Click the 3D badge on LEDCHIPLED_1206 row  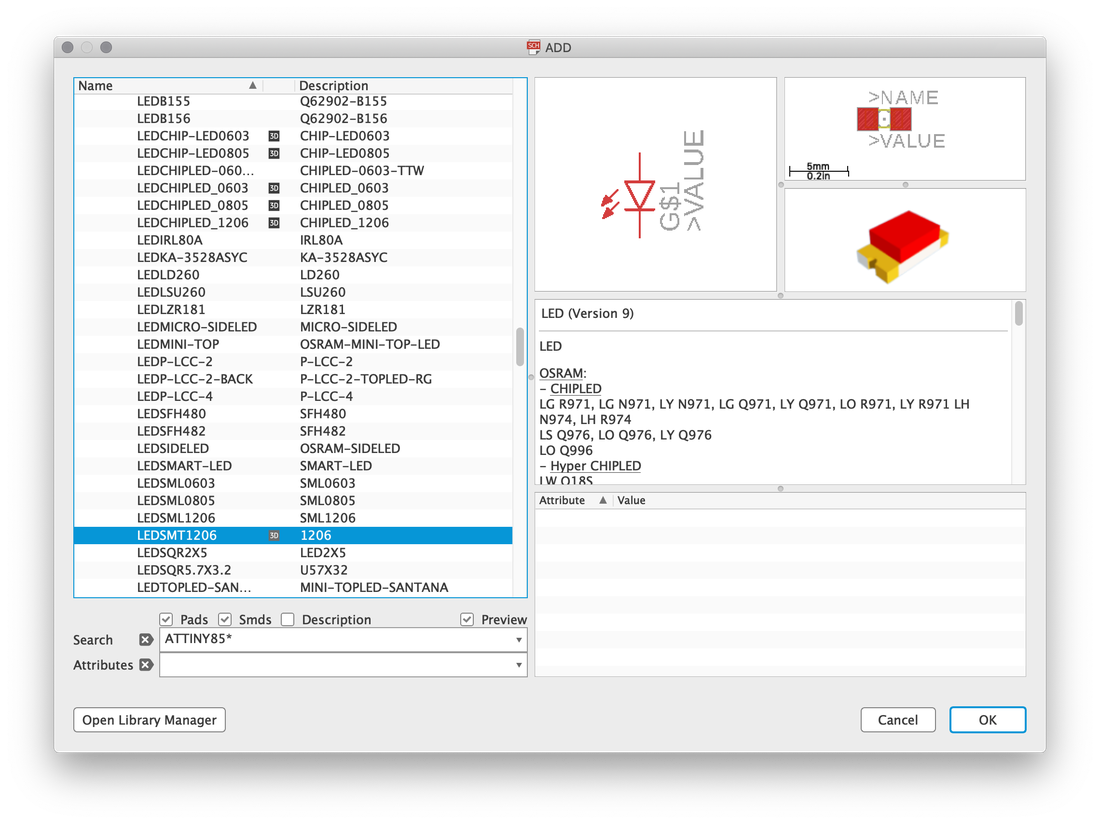[x=274, y=223]
